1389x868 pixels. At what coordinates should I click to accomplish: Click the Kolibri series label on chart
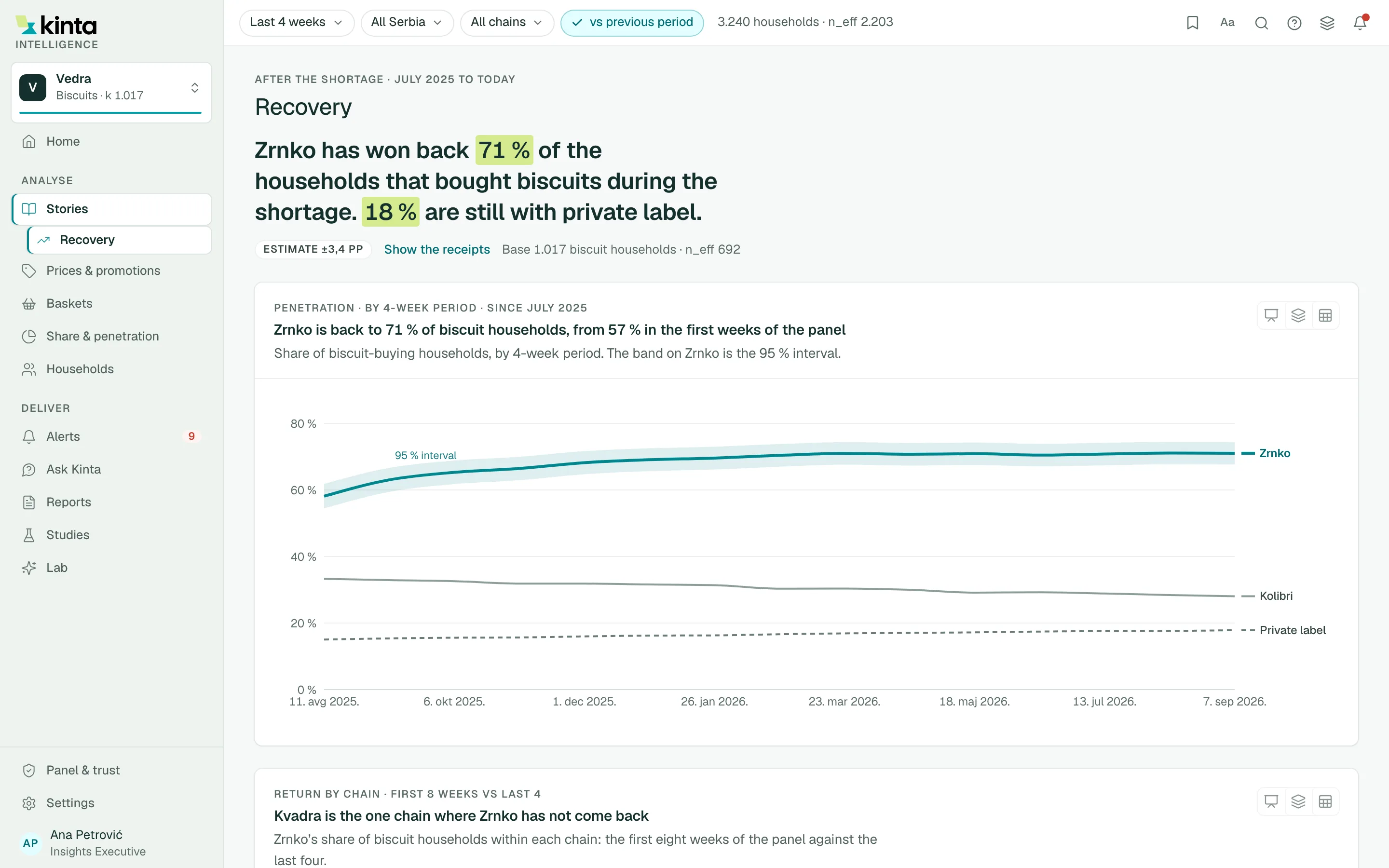pyautogui.click(x=1276, y=597)
